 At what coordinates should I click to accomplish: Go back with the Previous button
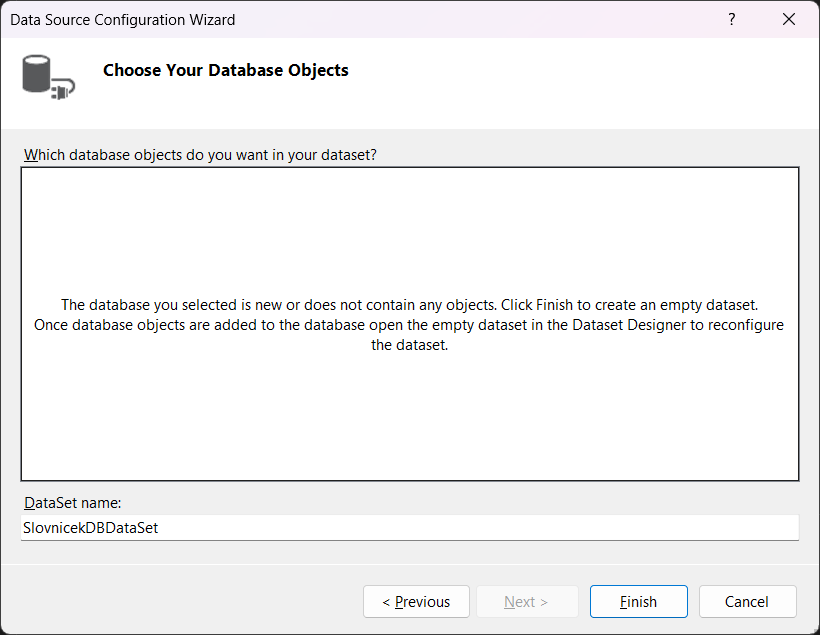[416, 601]
